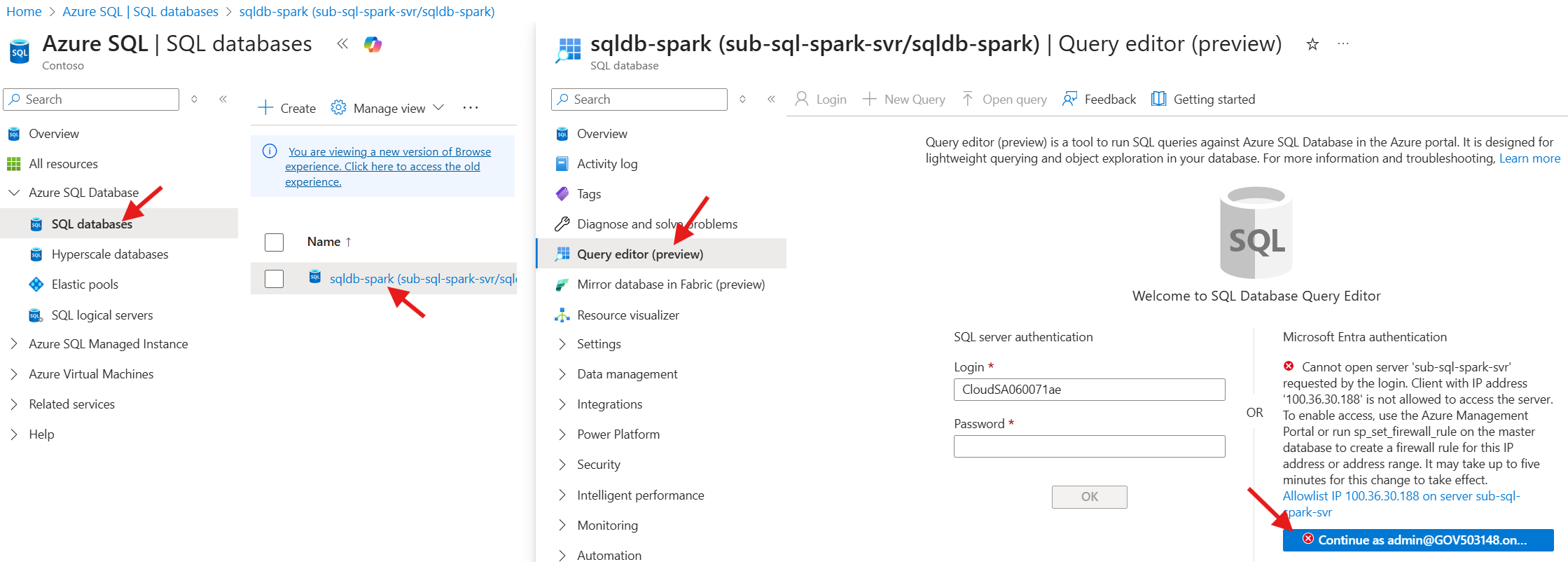Click the Allowlist IP 100.36.30.188 link

[x=1400, y=496]
